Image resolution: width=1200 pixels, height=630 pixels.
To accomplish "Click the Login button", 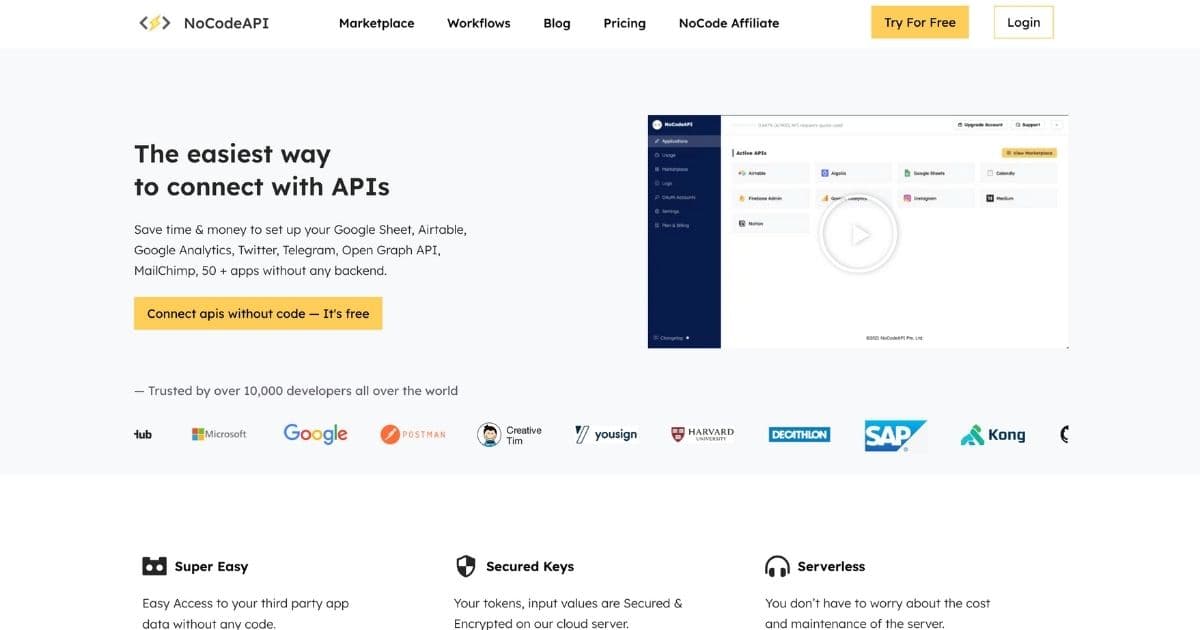I will (1023, 22).
